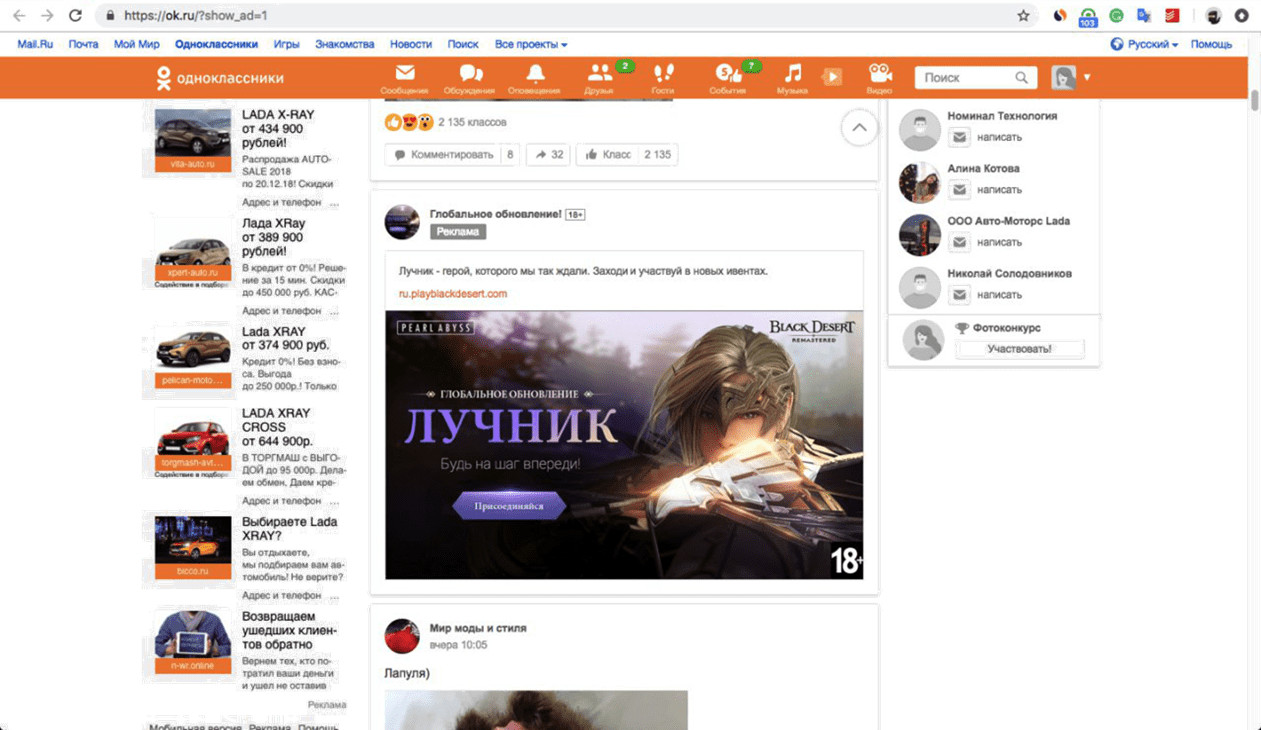
Task: Click the share button showing 32
Action: [x=548, y=155]
